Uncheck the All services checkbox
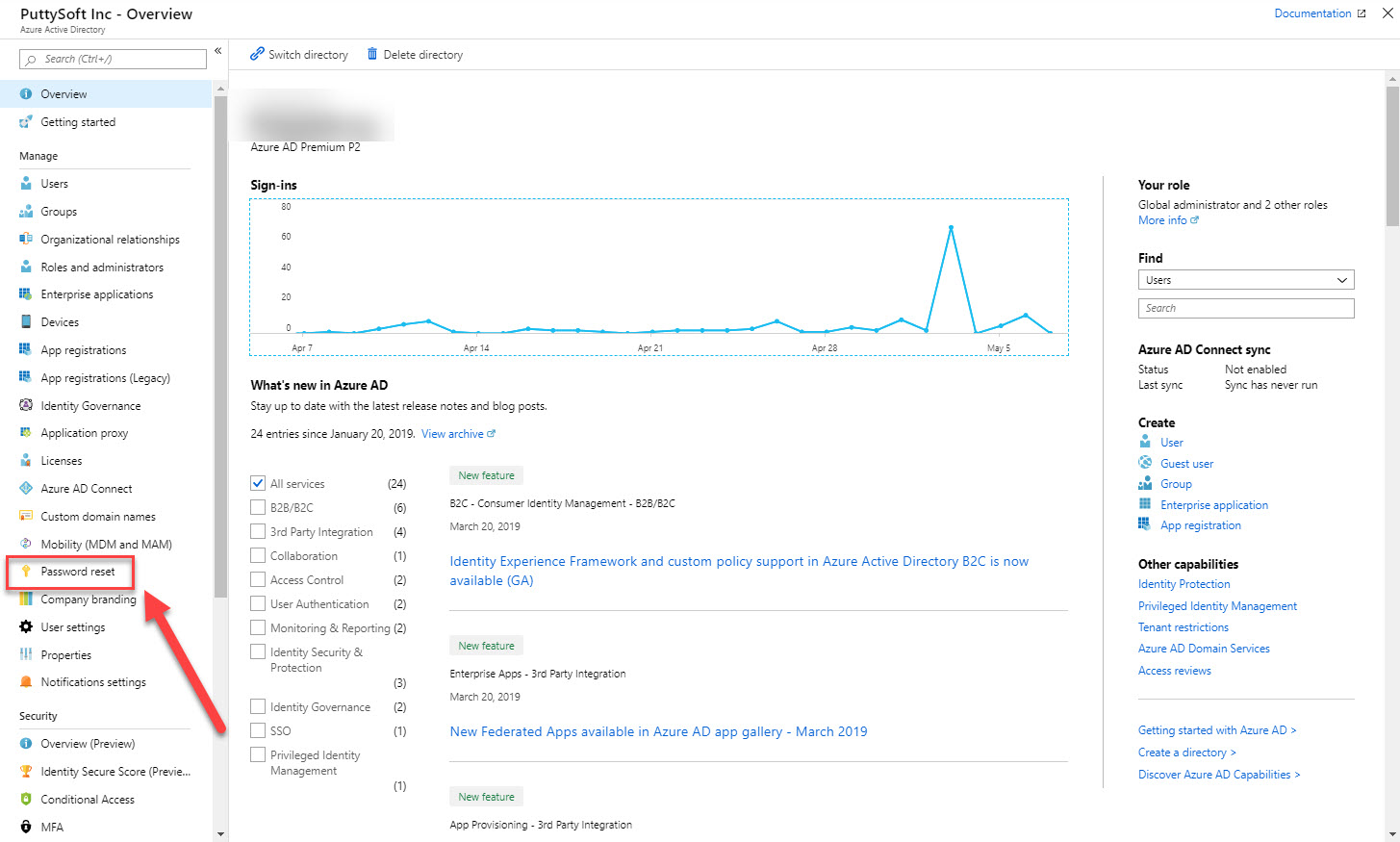The width and height of the screenshot is (1400, 842). point(258,483)
